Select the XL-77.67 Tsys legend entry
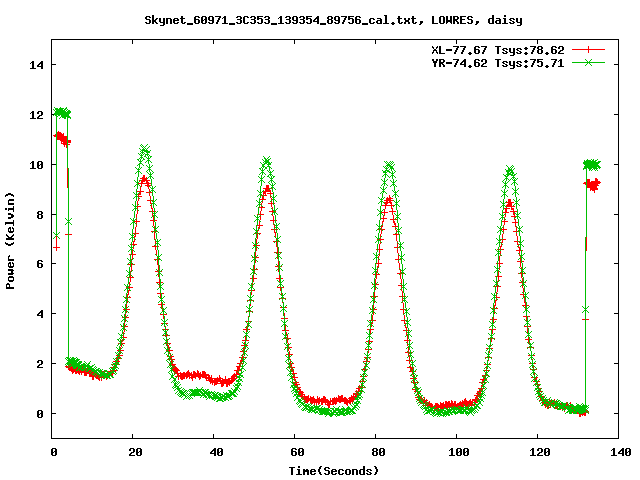This screenshot has height=480, width=640. click(x=496, y=49)
